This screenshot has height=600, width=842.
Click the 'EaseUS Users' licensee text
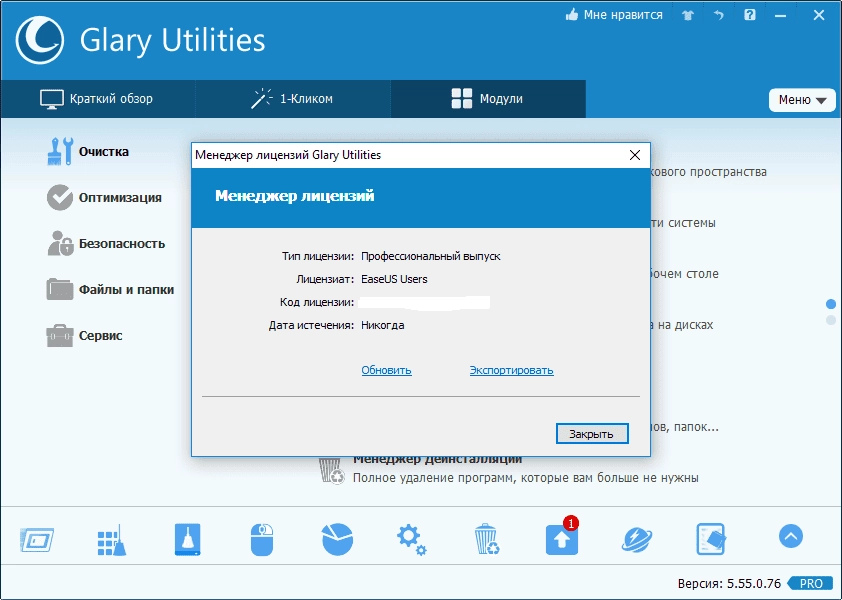394,279
